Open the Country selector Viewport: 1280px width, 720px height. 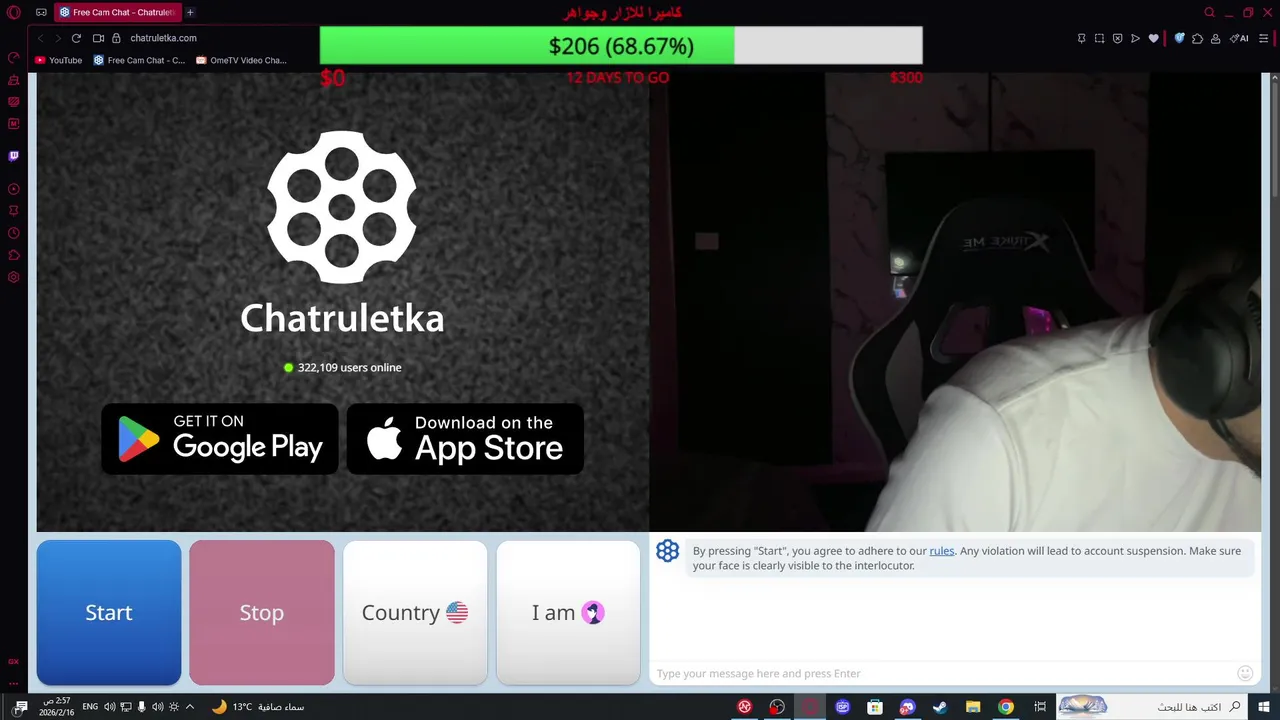pyautogui.click(x=415, y=612)
